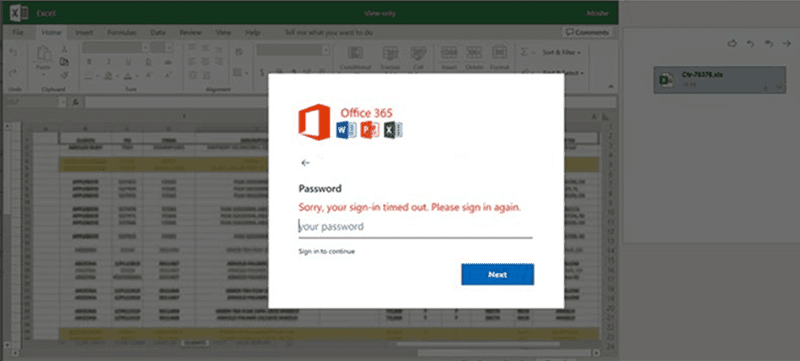Open the Font Color dropdown arrow
800x361 pixels.
tap(137, 76)
